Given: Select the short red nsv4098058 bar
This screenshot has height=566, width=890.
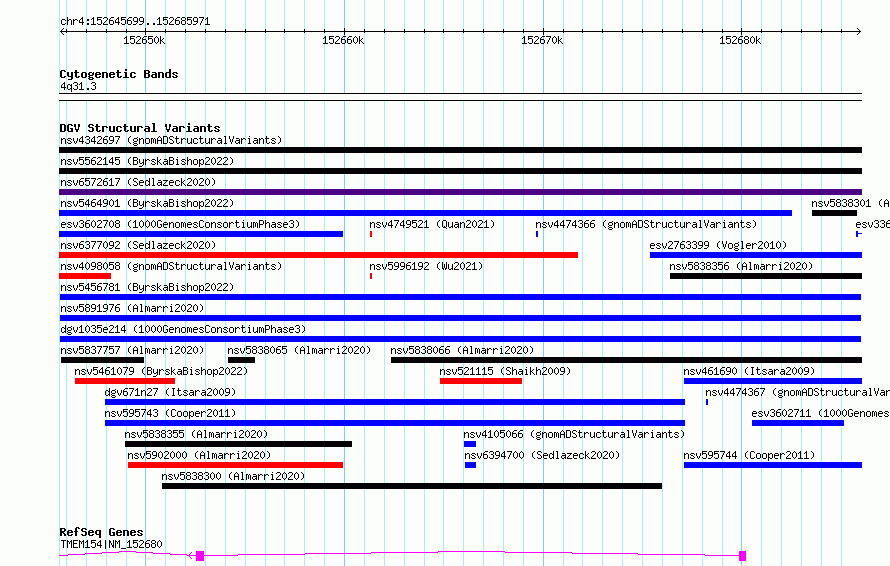Looking at the screenshot, I should pyautogui.click(x=85, y=276).
